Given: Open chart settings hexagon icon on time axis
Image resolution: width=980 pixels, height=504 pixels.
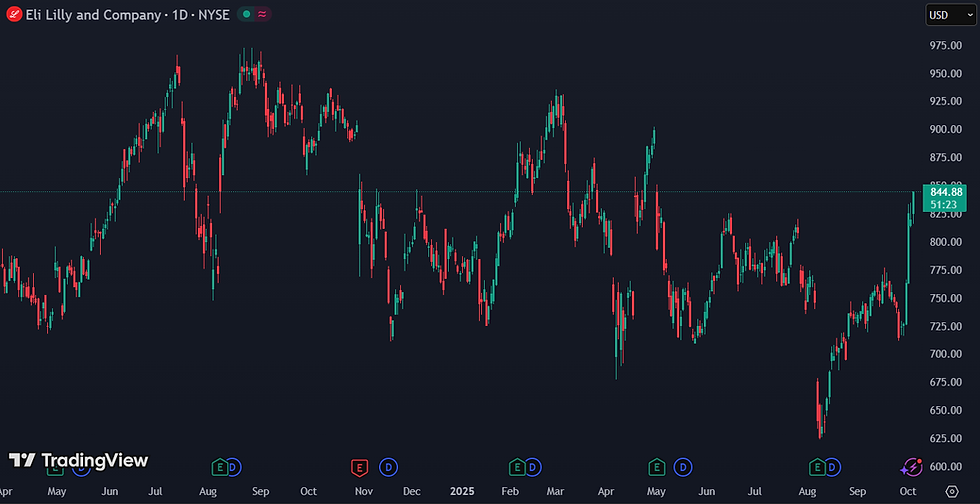Looking at the screenshot, I should pyautogui.click(x=952, y=491).
